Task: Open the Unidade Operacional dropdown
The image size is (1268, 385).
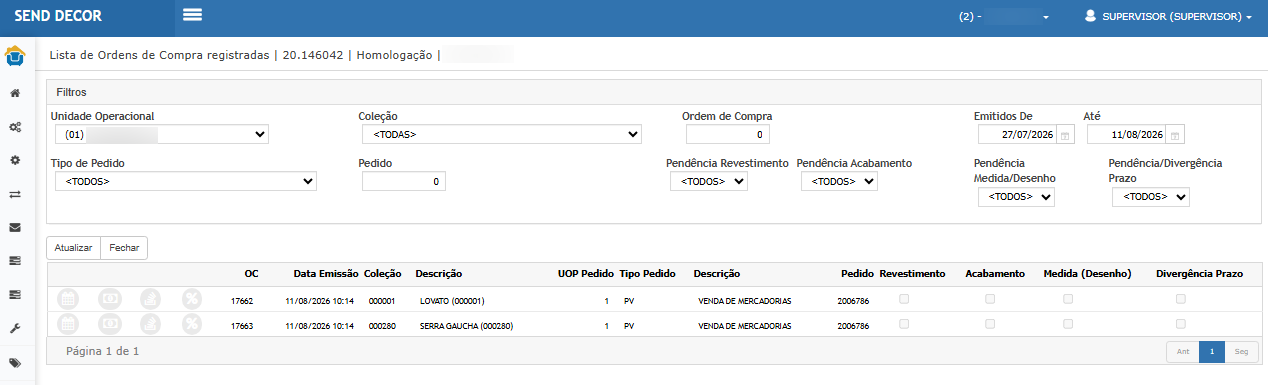Action: 162,134
